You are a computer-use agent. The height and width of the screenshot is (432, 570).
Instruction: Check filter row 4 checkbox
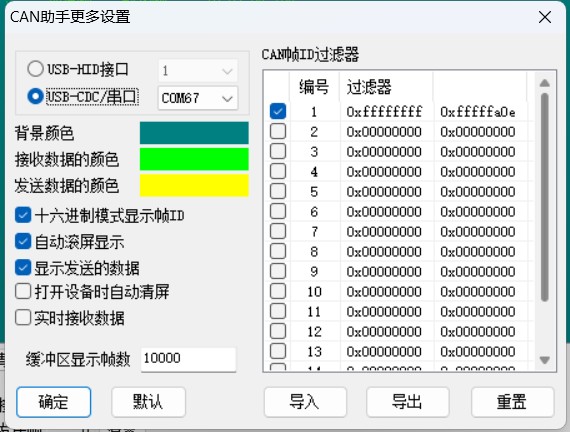278,171
